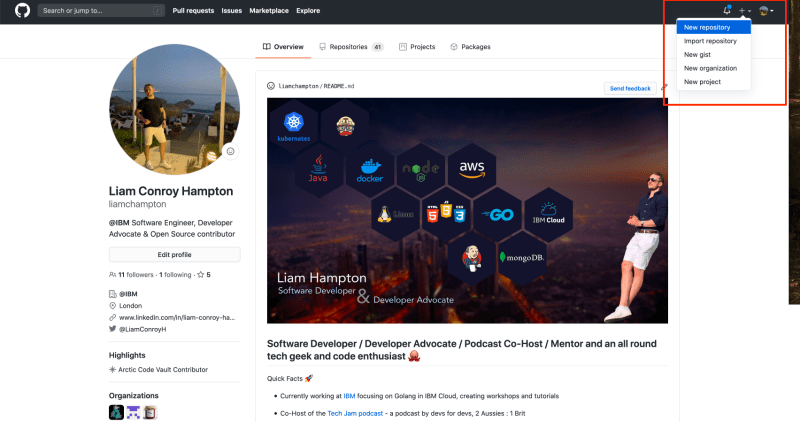This screenshot has height=422, width=800.
Task: Open the LinkedIn profile URL link
Action: (177, 317)
